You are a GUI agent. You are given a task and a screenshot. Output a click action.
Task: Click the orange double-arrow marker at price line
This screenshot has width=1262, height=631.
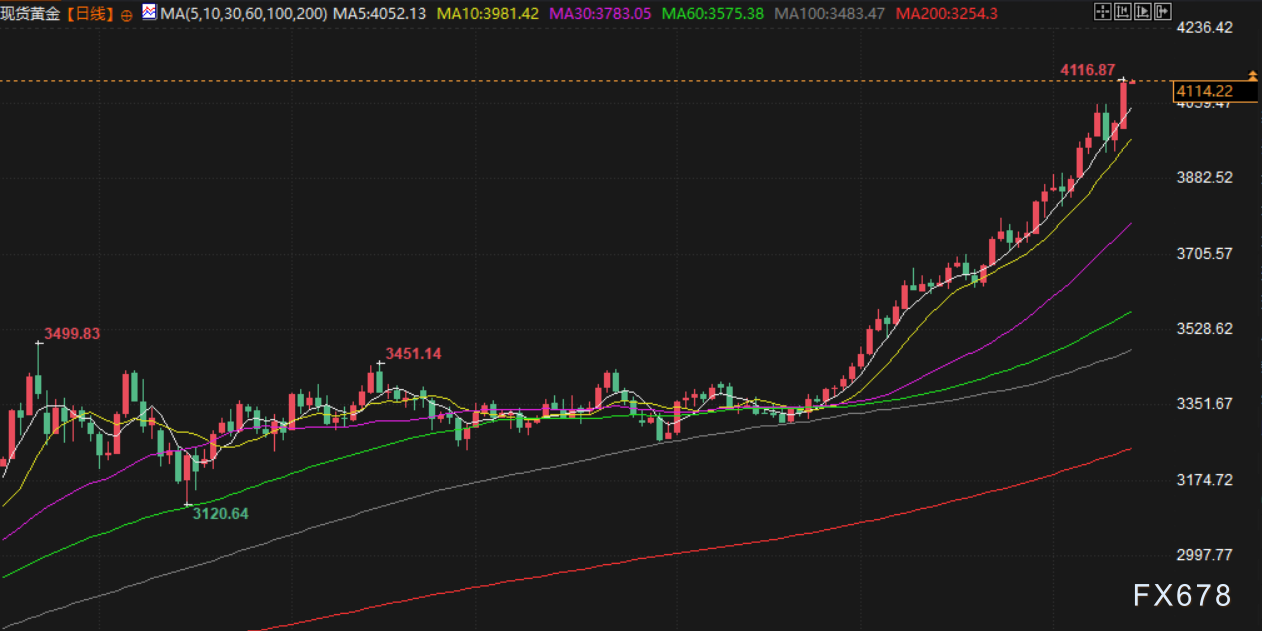coord(1253,77)
